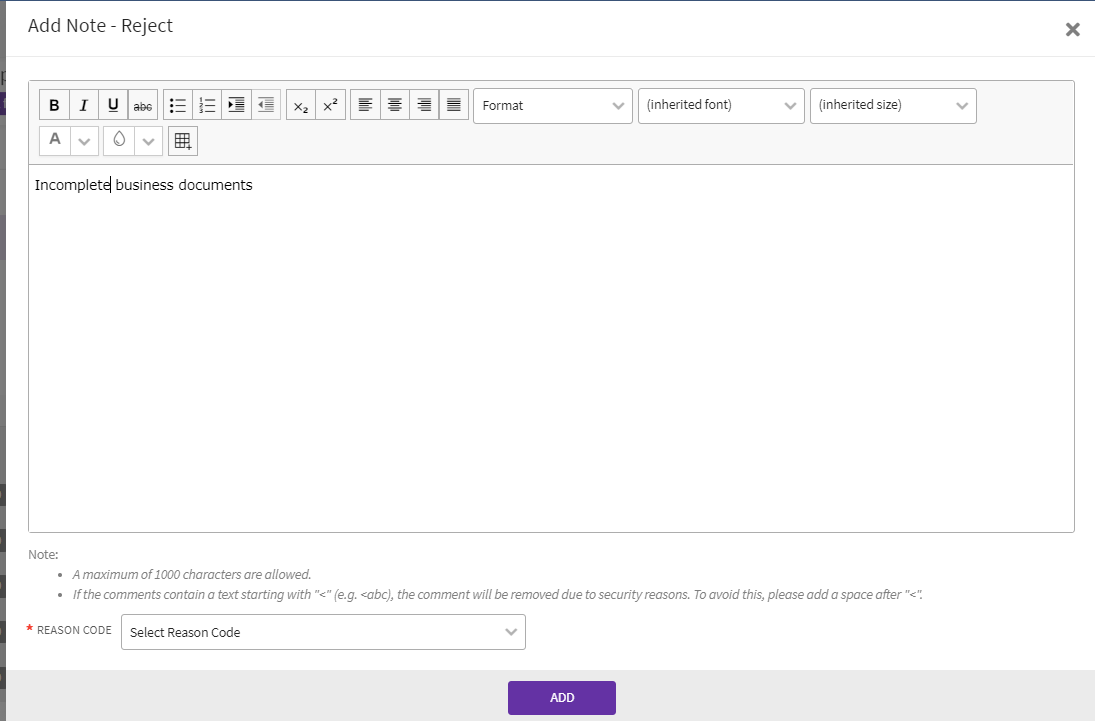Open background color droplet picker
1095x721 pixels.
click(x=119, y=141)
